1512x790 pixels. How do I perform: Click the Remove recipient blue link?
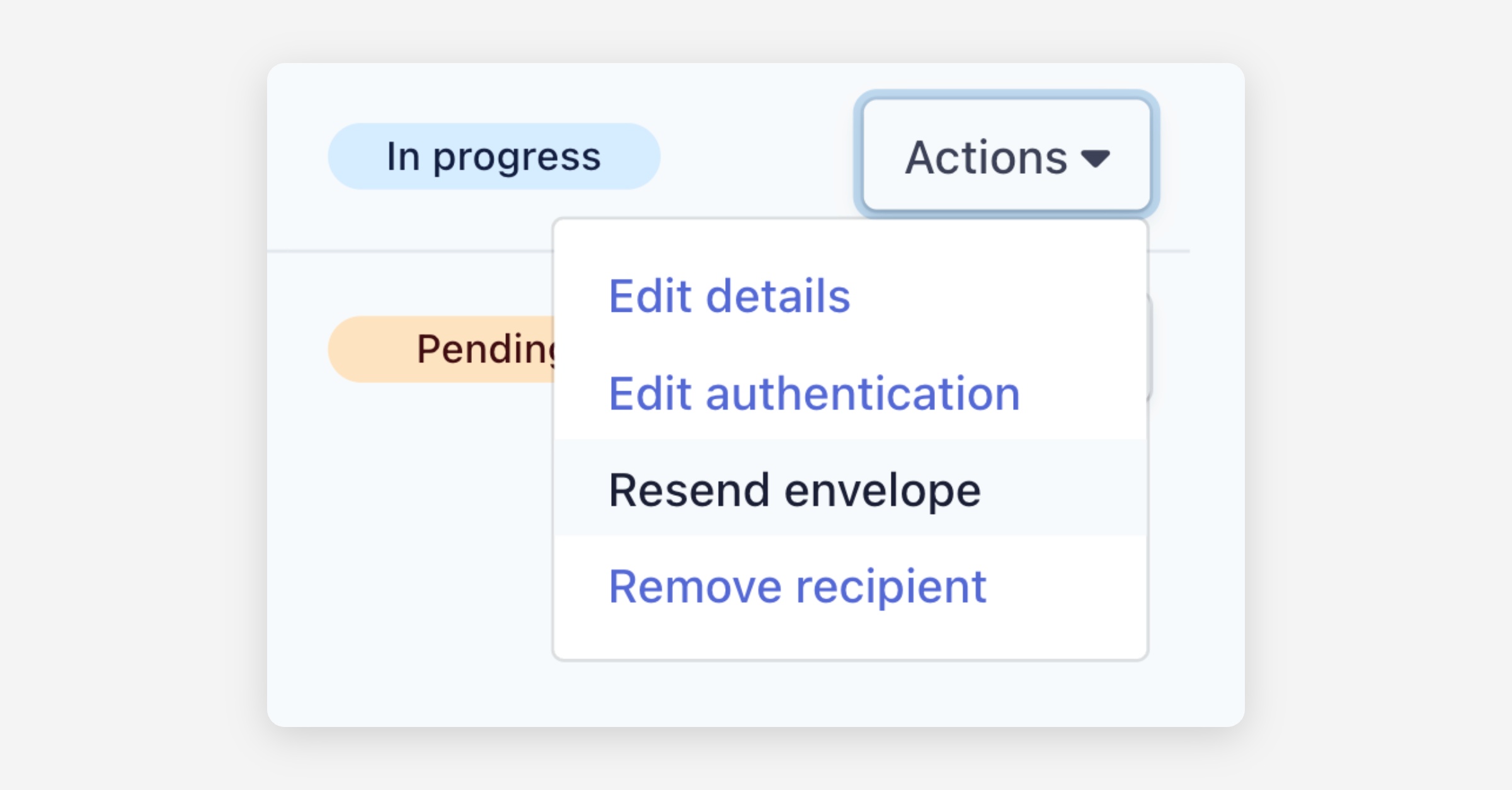point(797,587)
